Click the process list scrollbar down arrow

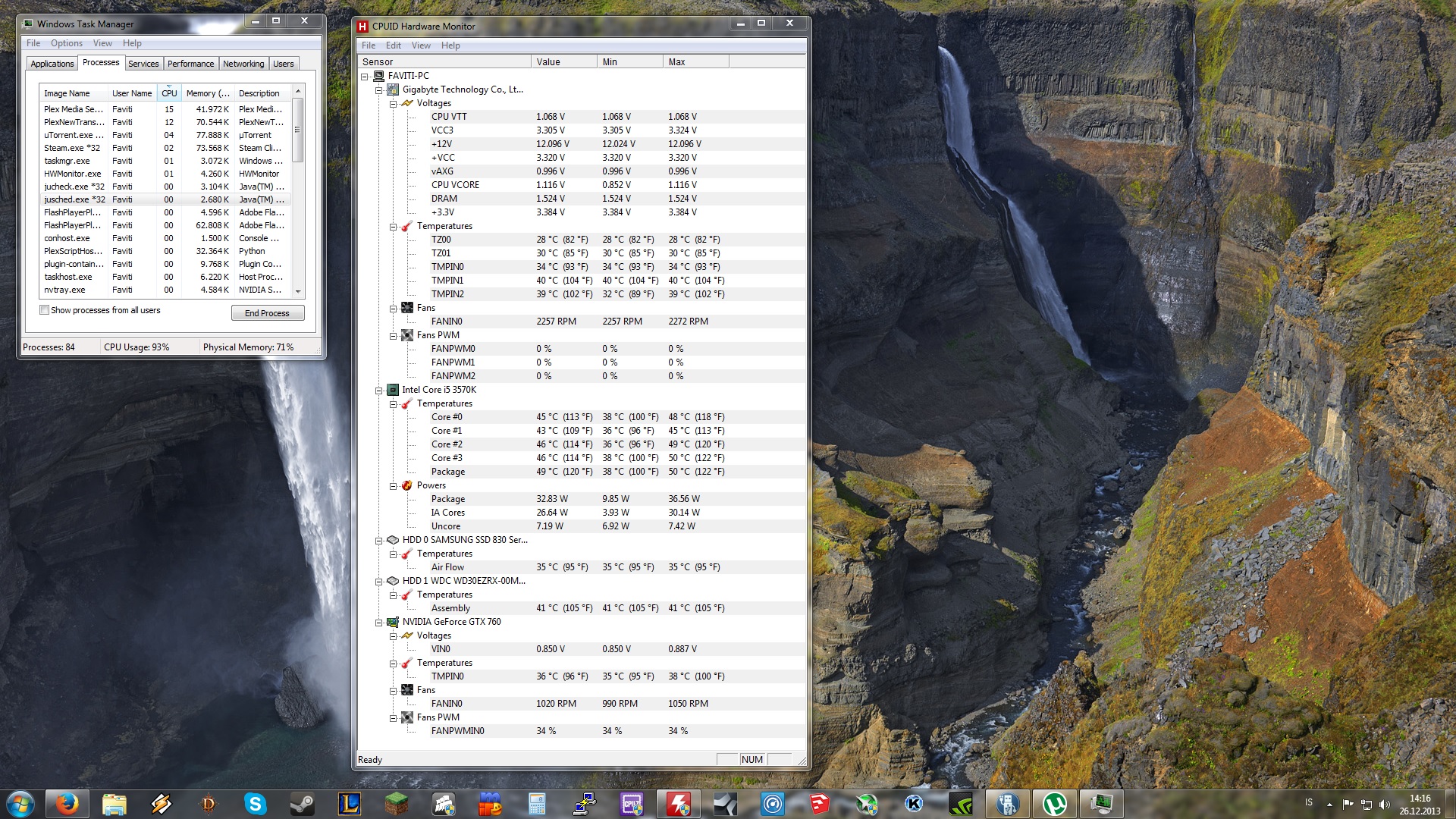click(x=297, y=293)
